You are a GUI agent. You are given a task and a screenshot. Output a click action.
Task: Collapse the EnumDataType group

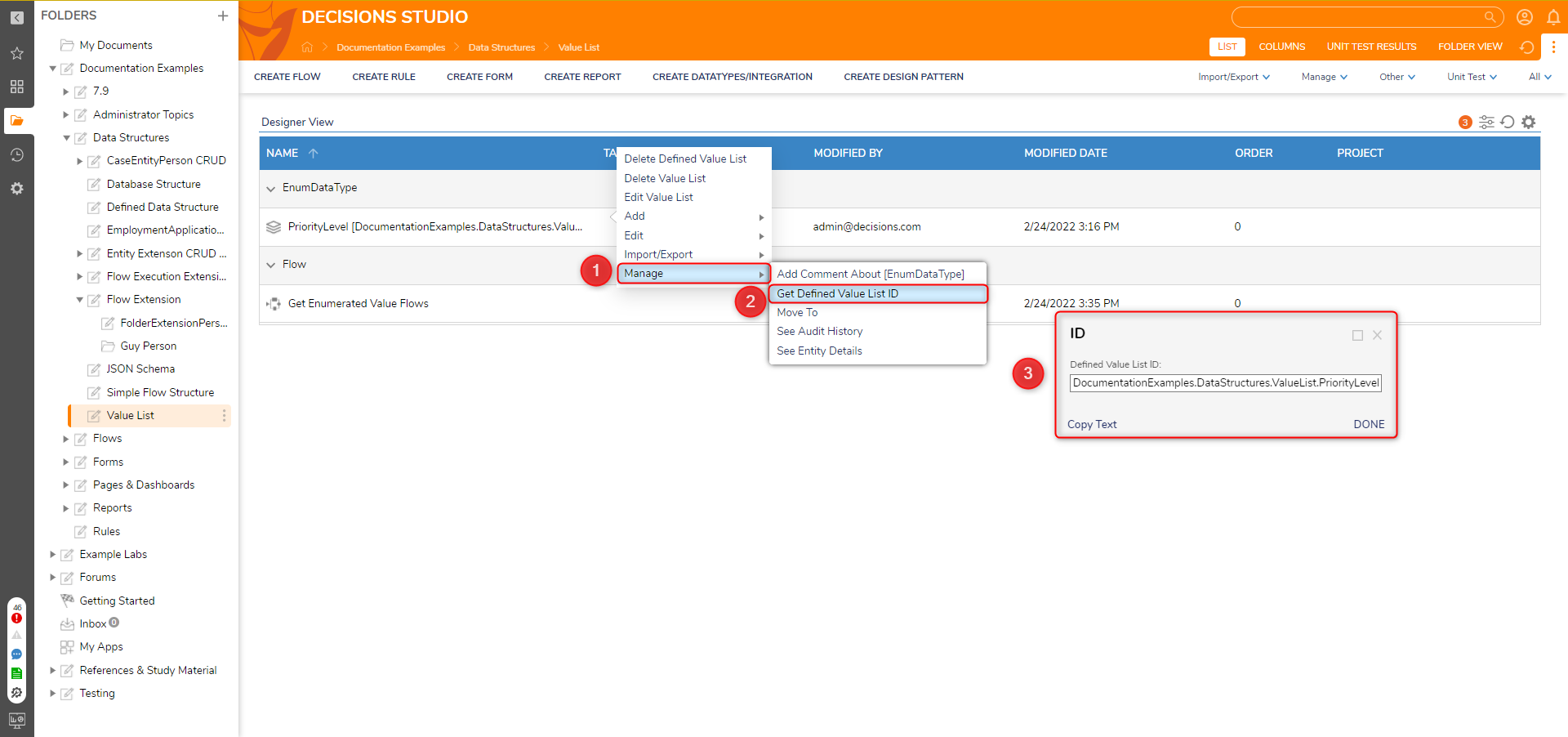271,189
